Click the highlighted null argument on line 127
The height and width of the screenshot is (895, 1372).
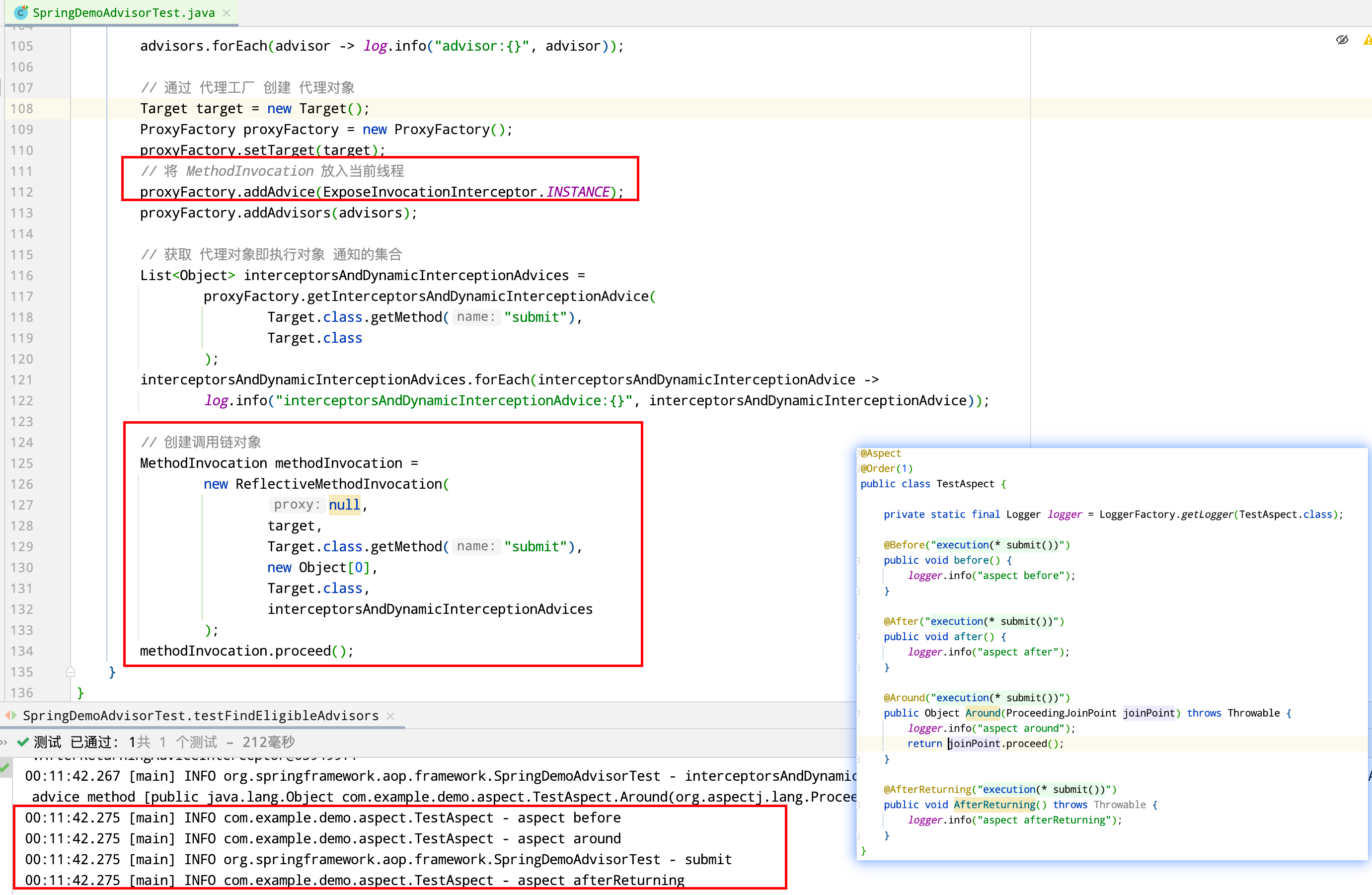click(x=344, y=504)
